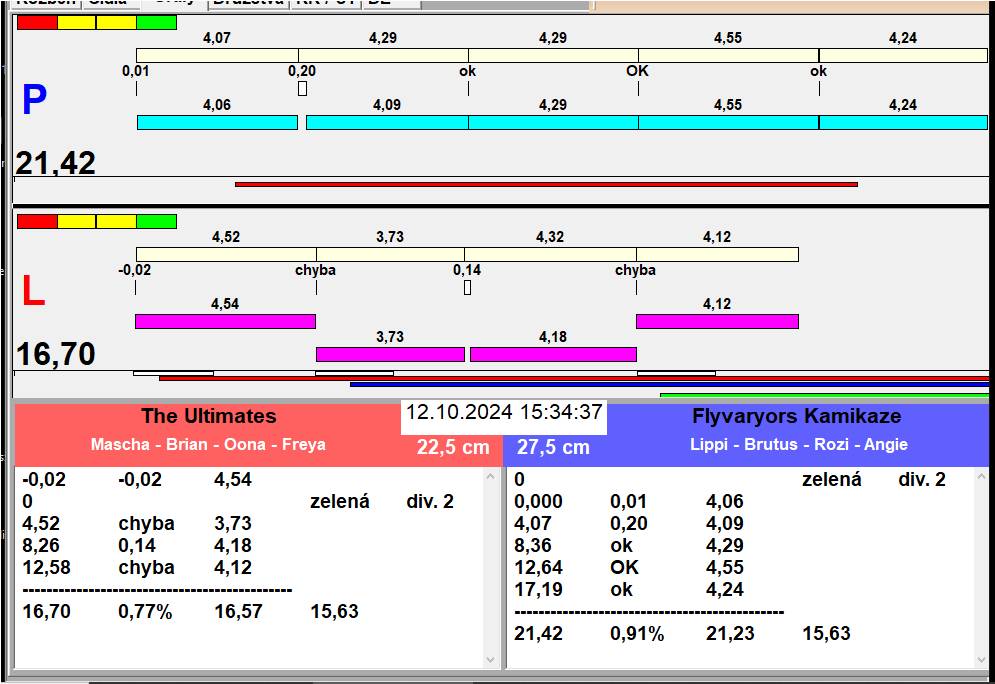The width and height of the screenshot is (995, 684).
Task: Click the 16,57 value in Ultimates results
Action: (x=239, y=612)
